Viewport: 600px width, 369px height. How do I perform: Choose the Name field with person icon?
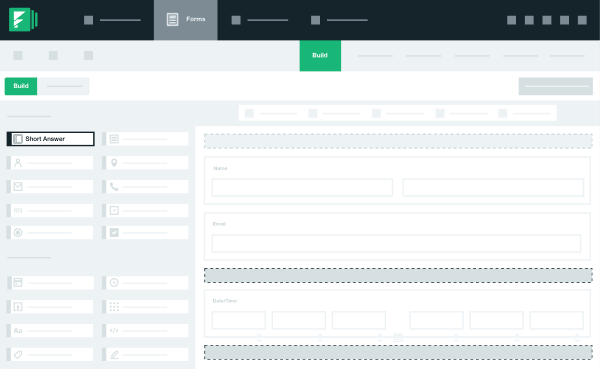(50, 163)
